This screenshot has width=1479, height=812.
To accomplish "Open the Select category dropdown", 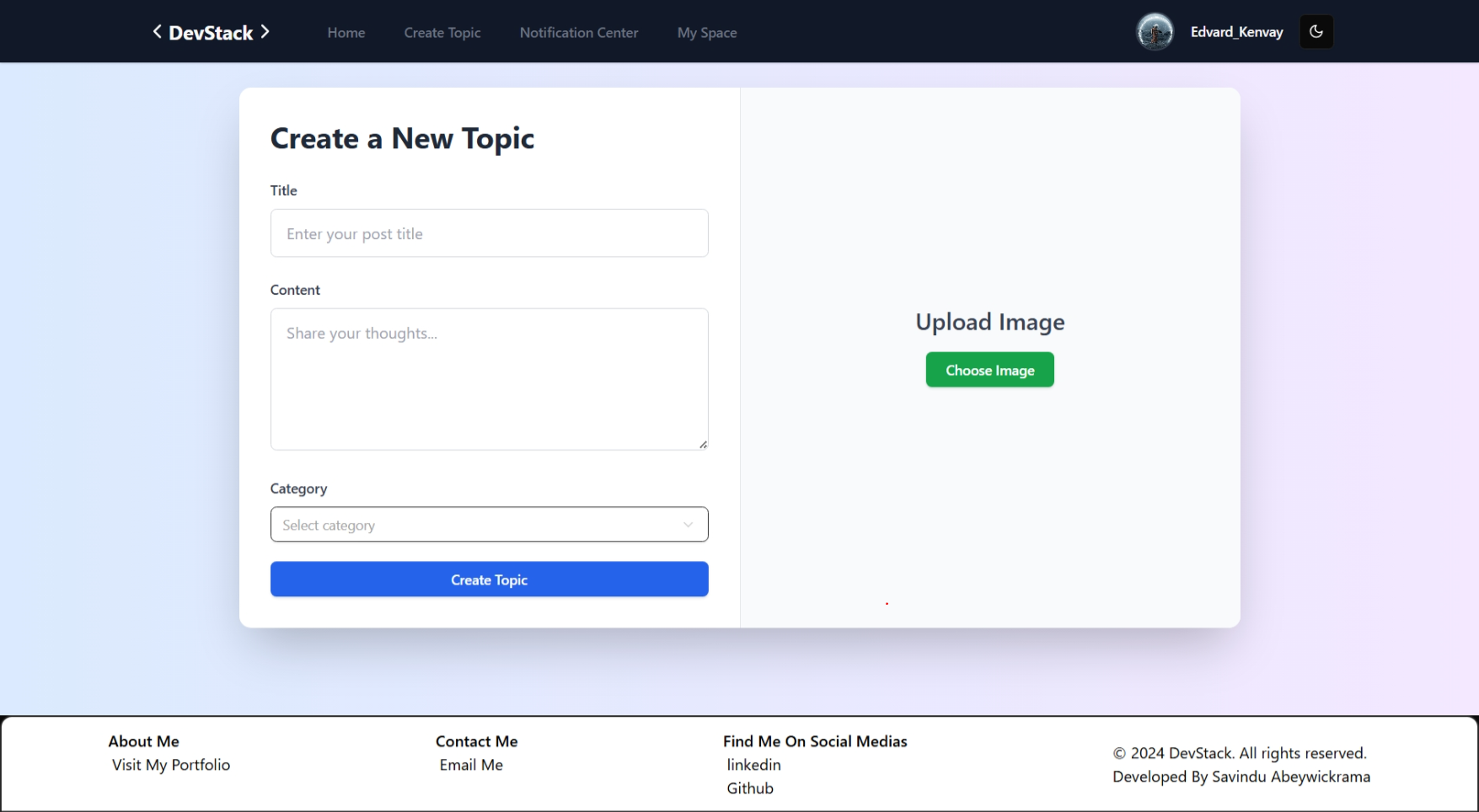I will point(489,524).
